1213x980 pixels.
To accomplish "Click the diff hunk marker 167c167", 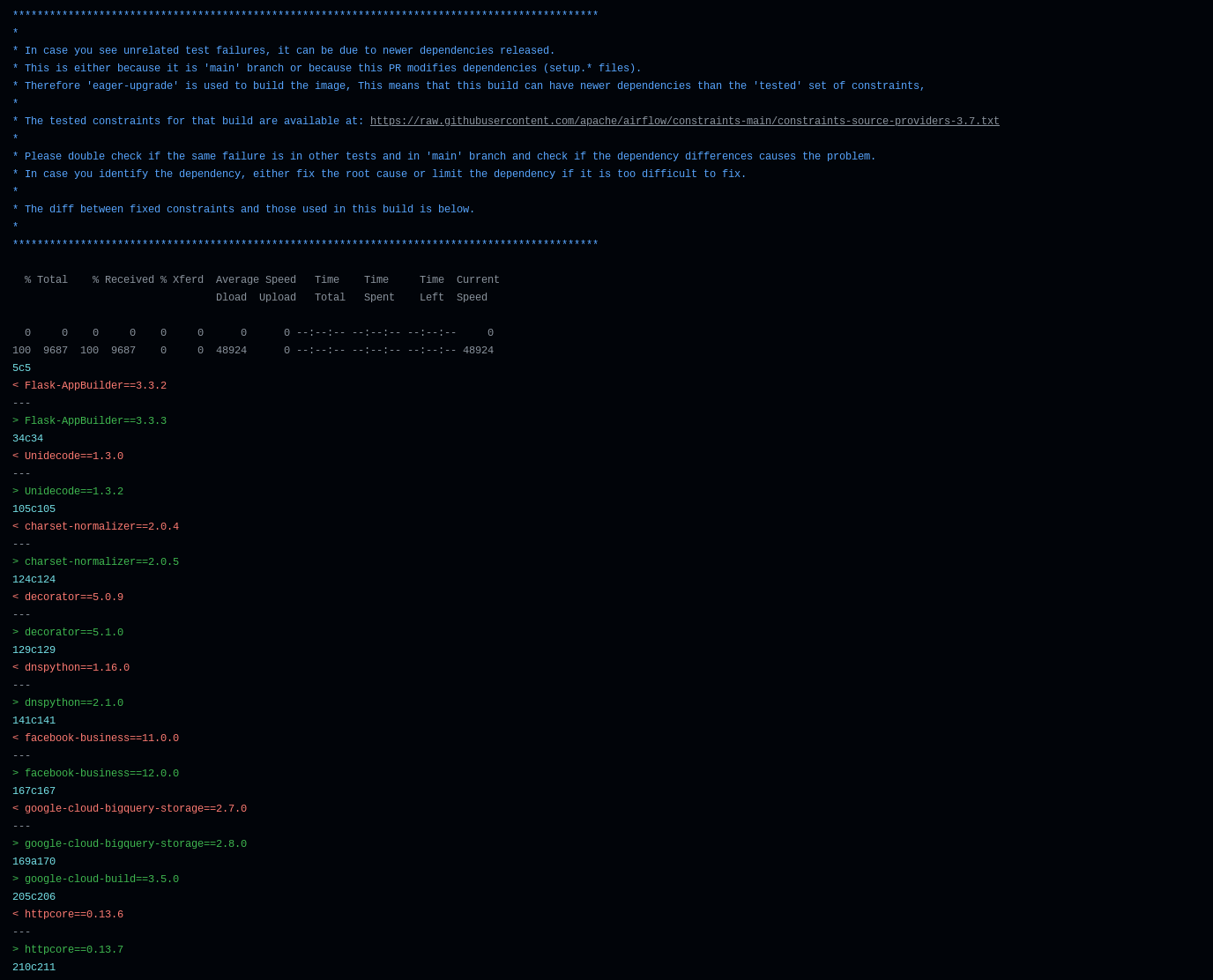I will click(x=33, y=791).
